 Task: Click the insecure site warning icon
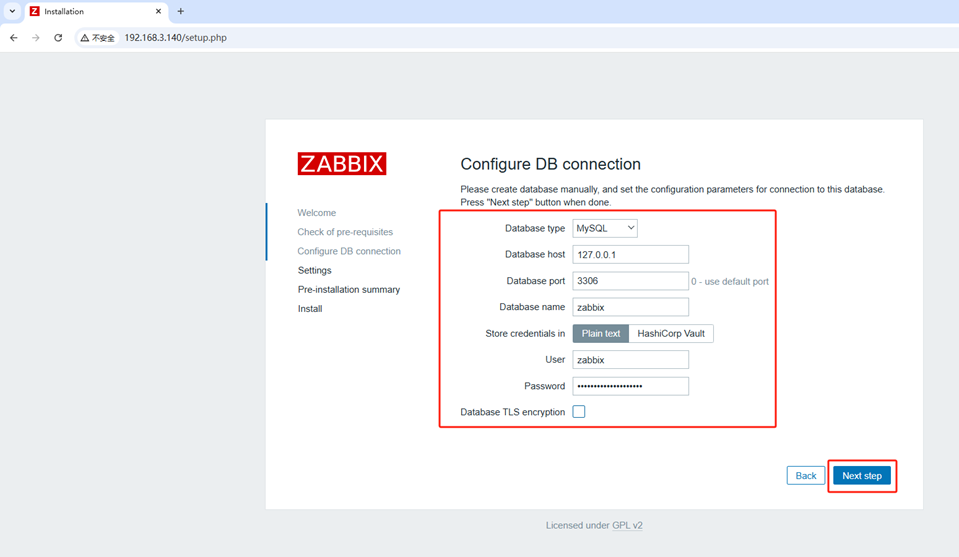(x=84, y=38)
